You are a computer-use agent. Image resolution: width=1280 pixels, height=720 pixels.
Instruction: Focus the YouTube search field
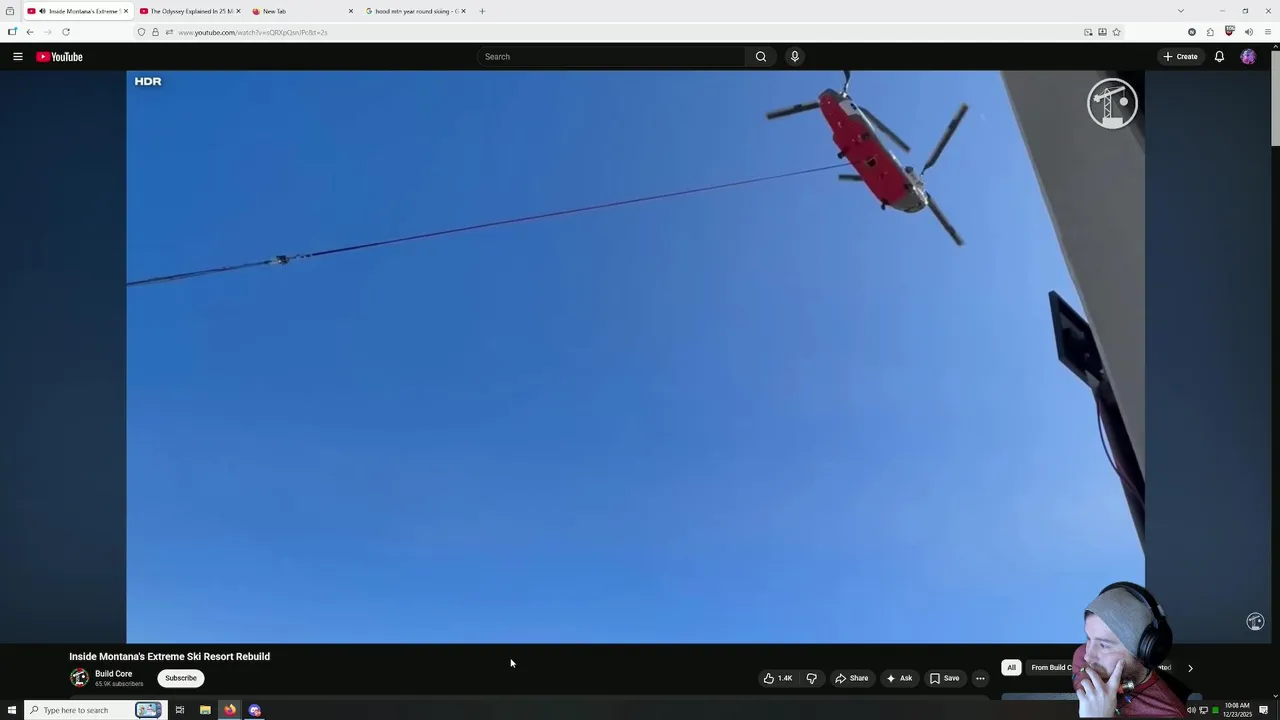[x=611, y=57]
